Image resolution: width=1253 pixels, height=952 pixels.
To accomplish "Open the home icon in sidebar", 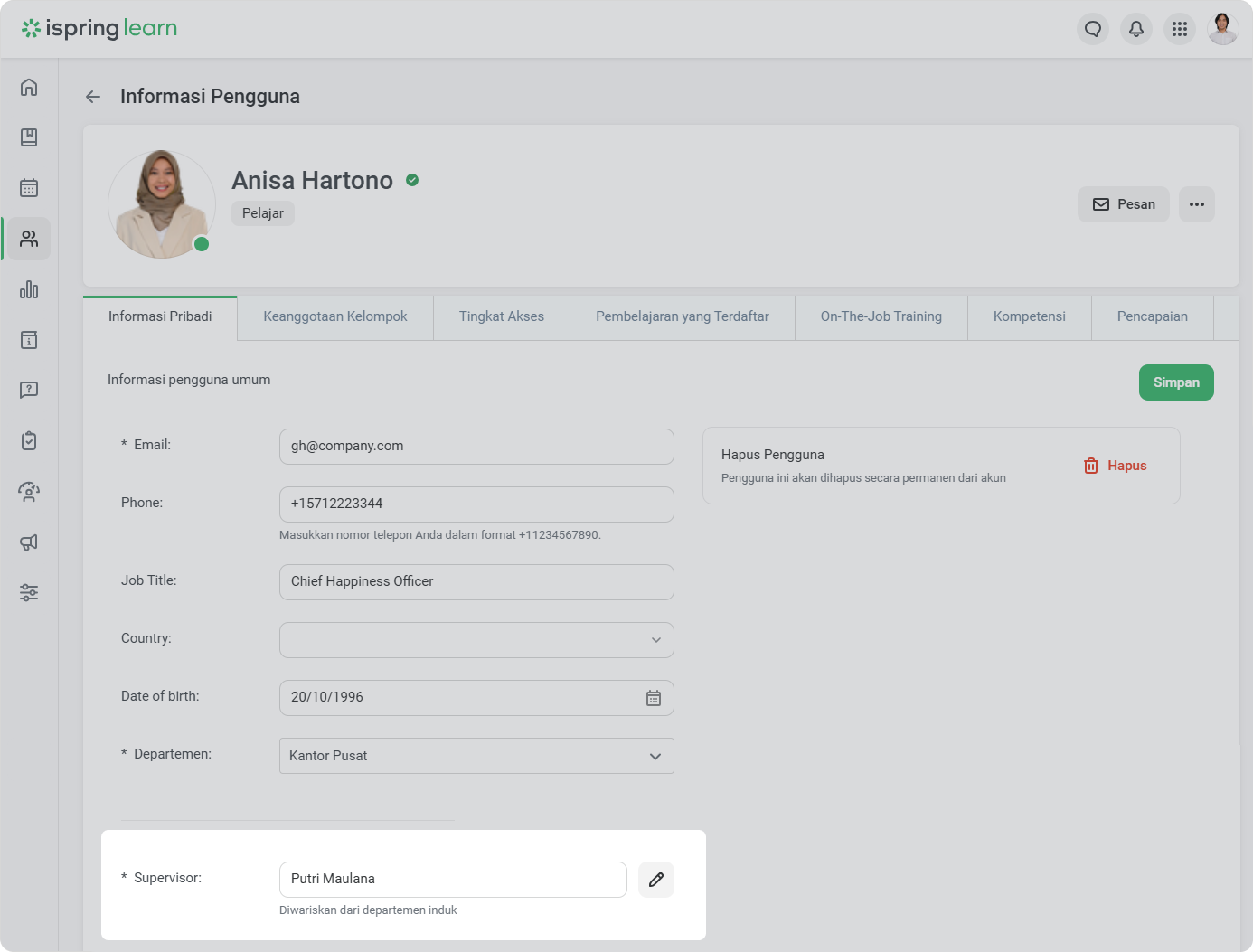I will pyautogui.click(x=29, y=87).
